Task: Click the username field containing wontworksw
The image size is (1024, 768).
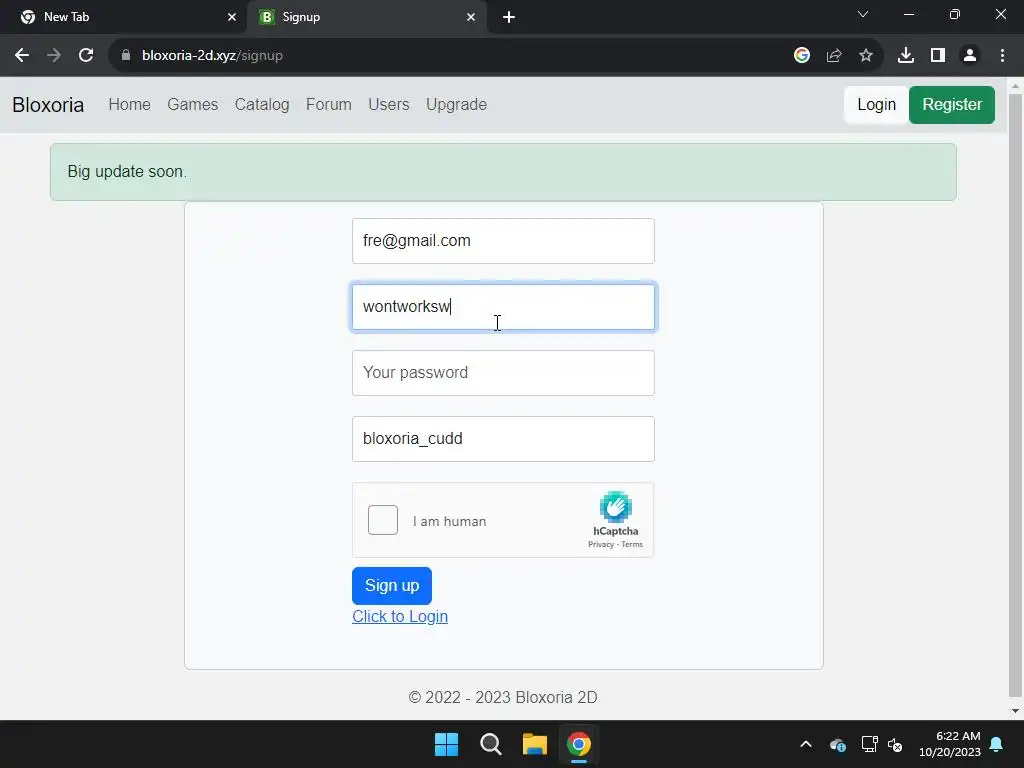Action: pos(504,307)
